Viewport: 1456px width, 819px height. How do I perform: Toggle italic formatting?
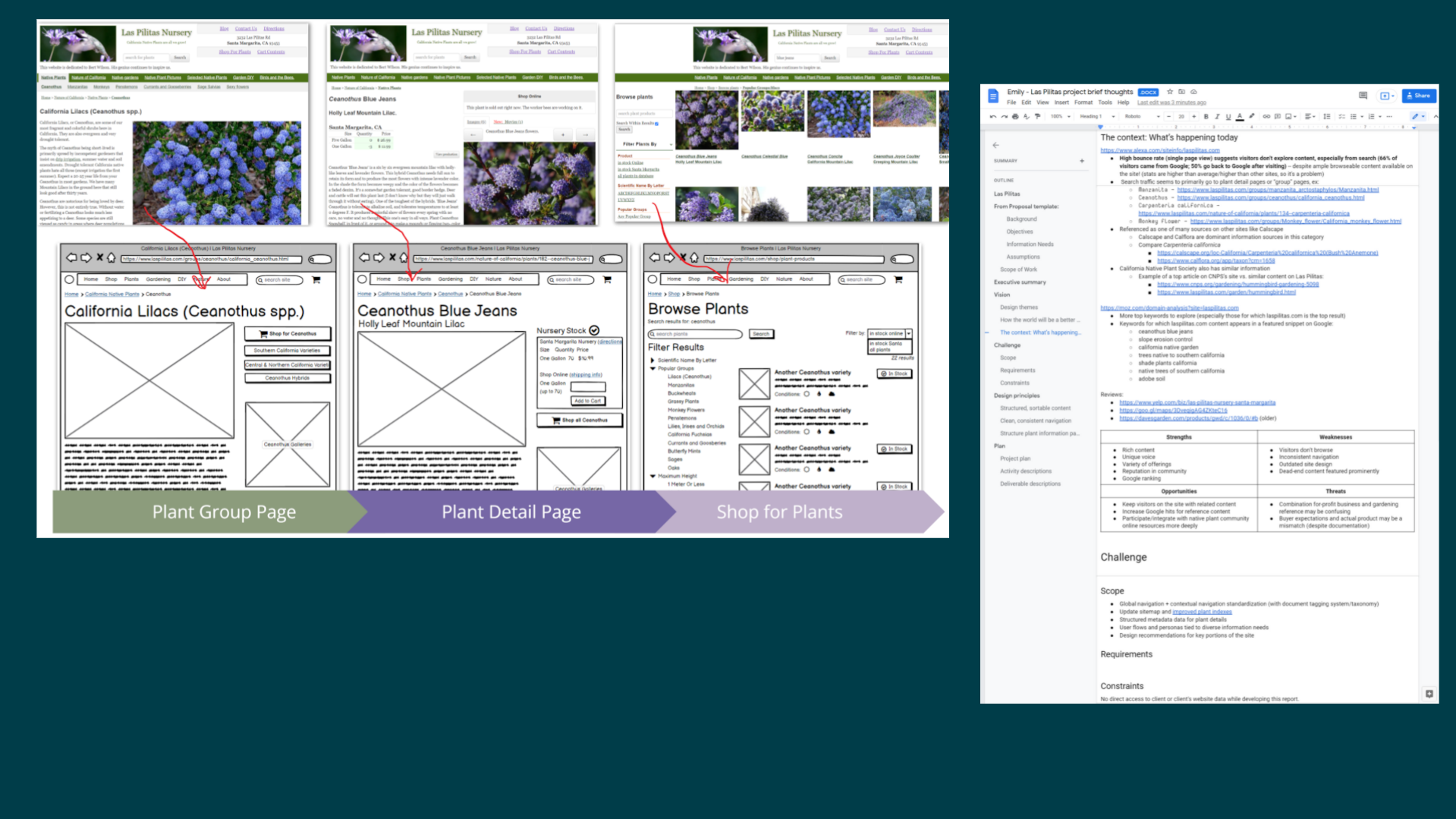1217,116
